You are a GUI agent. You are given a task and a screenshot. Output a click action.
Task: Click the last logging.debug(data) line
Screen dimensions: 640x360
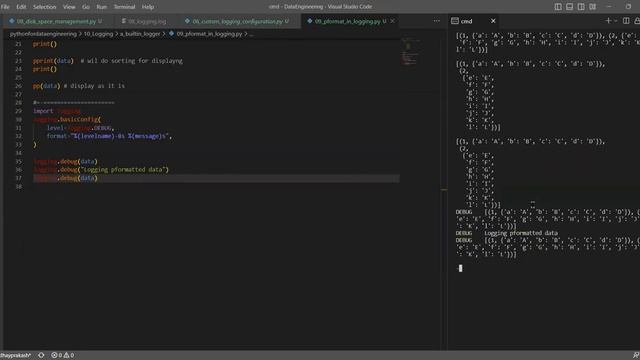(x=65, y=178)
